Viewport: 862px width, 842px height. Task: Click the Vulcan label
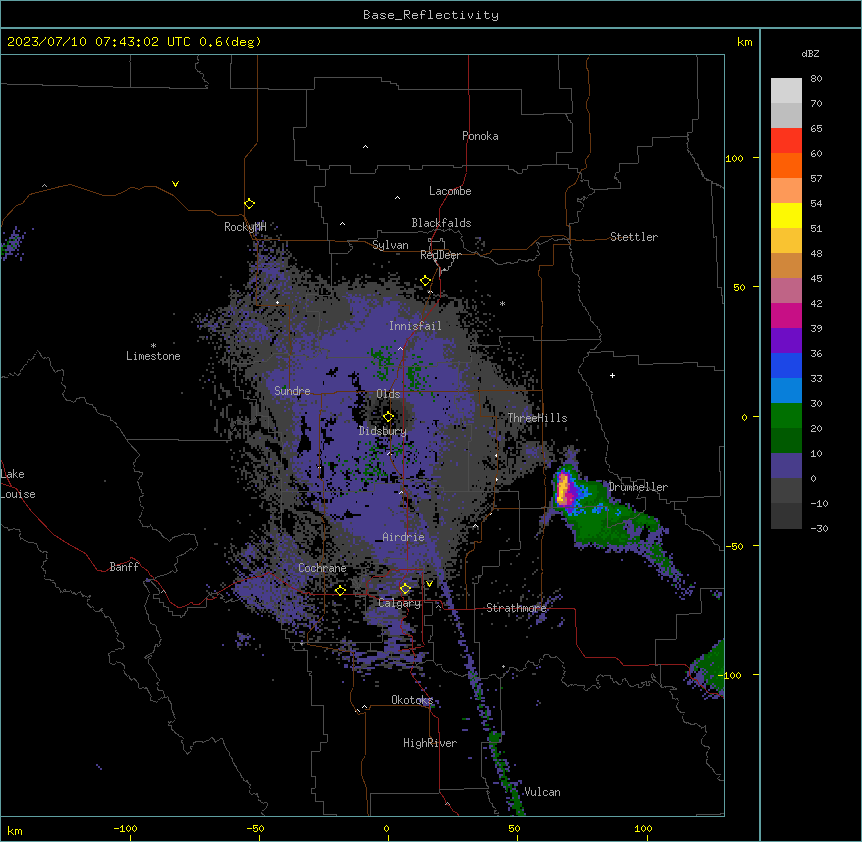click(x=542, y=792)
